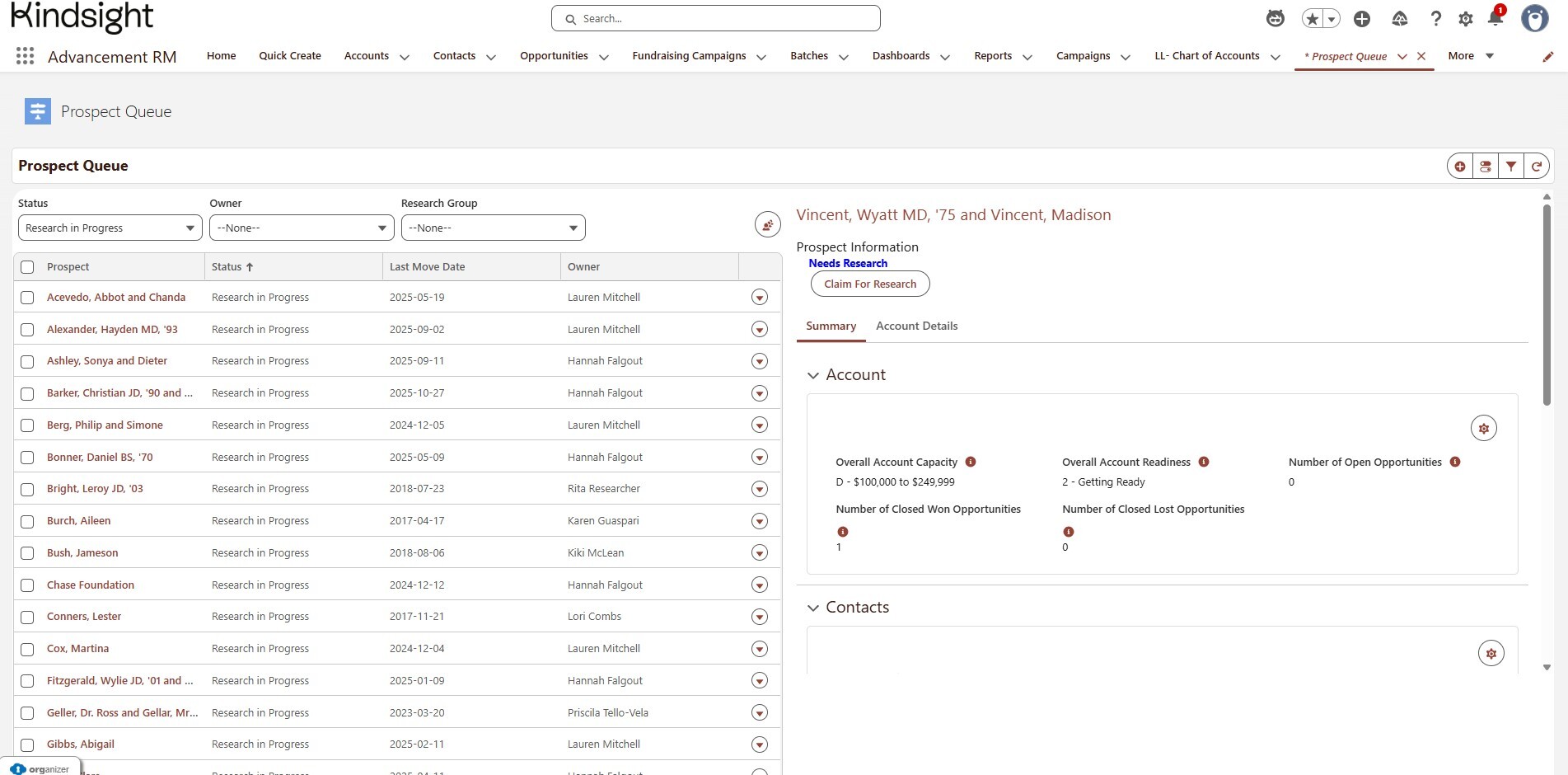Click inside the global Search field
1568x775 pixels.
click(715, 19)
